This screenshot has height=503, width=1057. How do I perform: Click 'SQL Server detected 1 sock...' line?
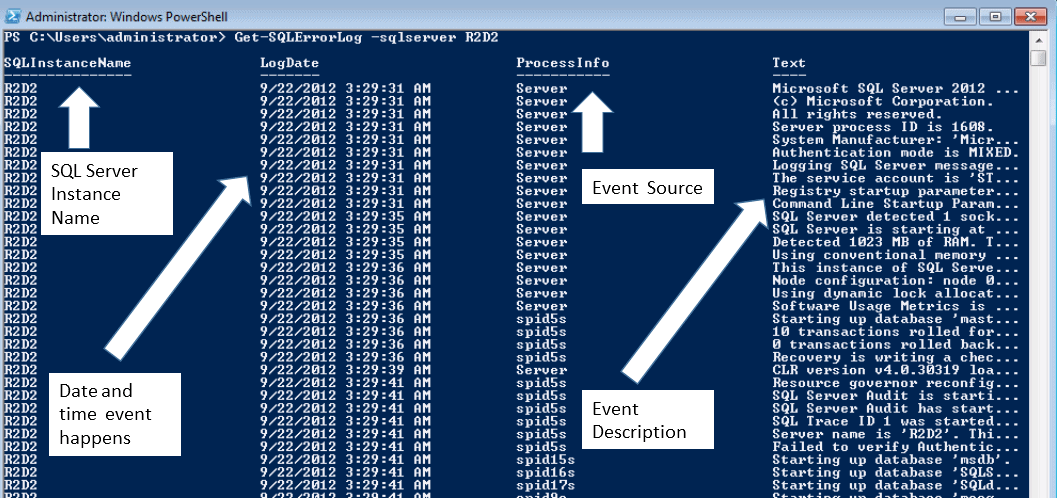tap(895, 217)
